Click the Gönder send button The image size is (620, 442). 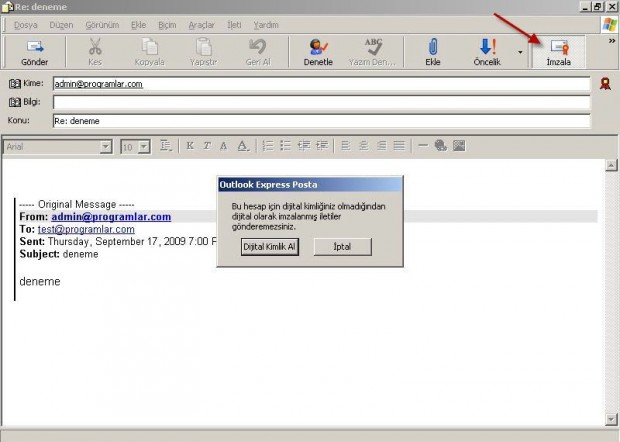click(x=34, y=52)
